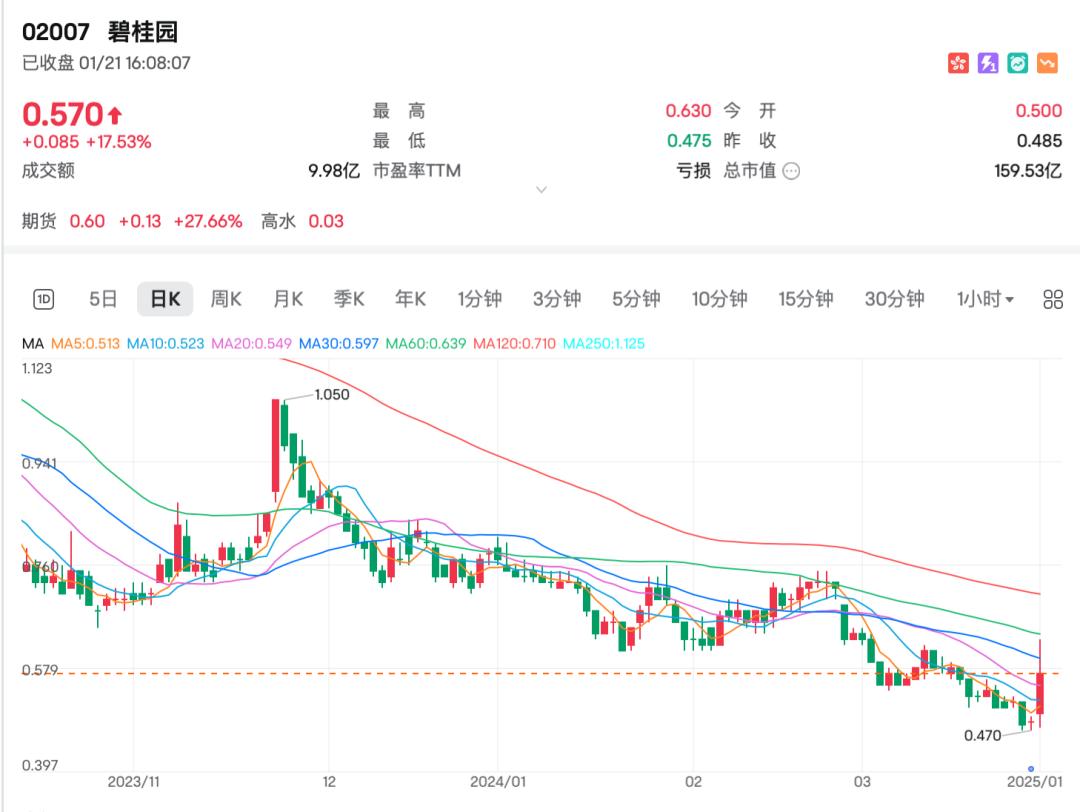Screen dimensions: 1080x812
Task: Click the MA120:0.710 indicator label
Action: click(x=515, y=344)
